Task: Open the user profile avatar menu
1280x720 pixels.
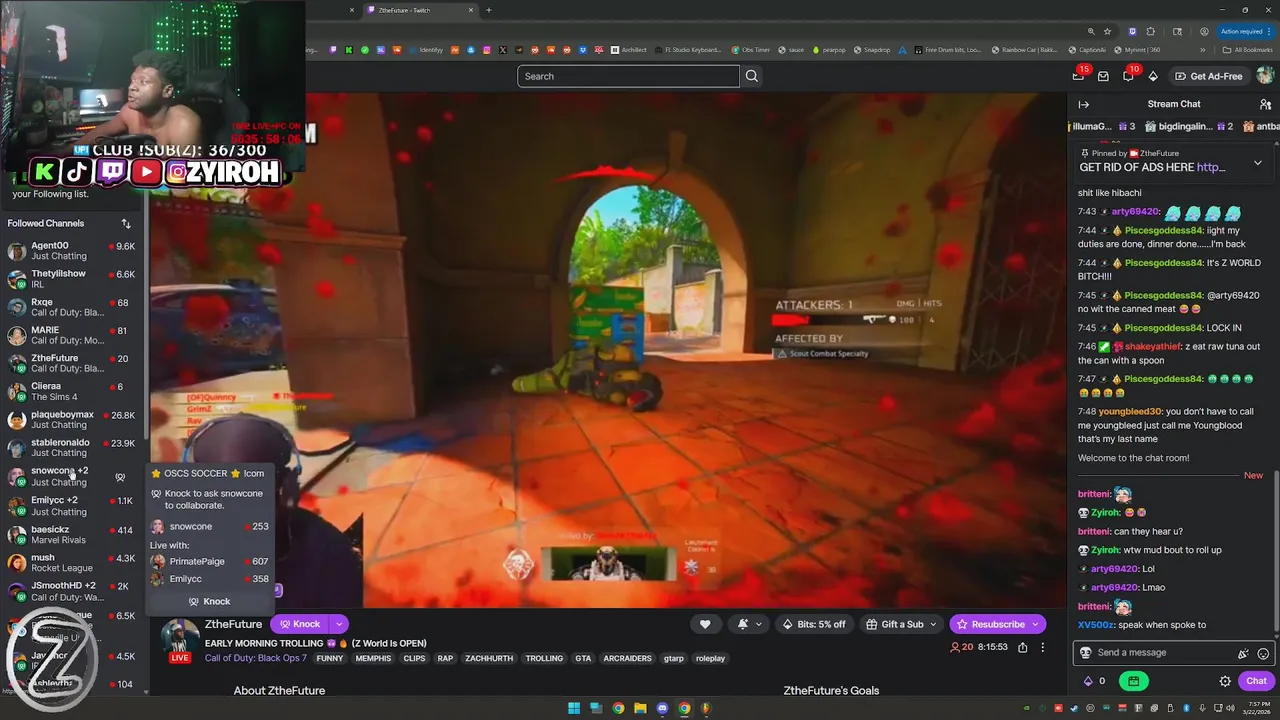Action: [1265, 76]
